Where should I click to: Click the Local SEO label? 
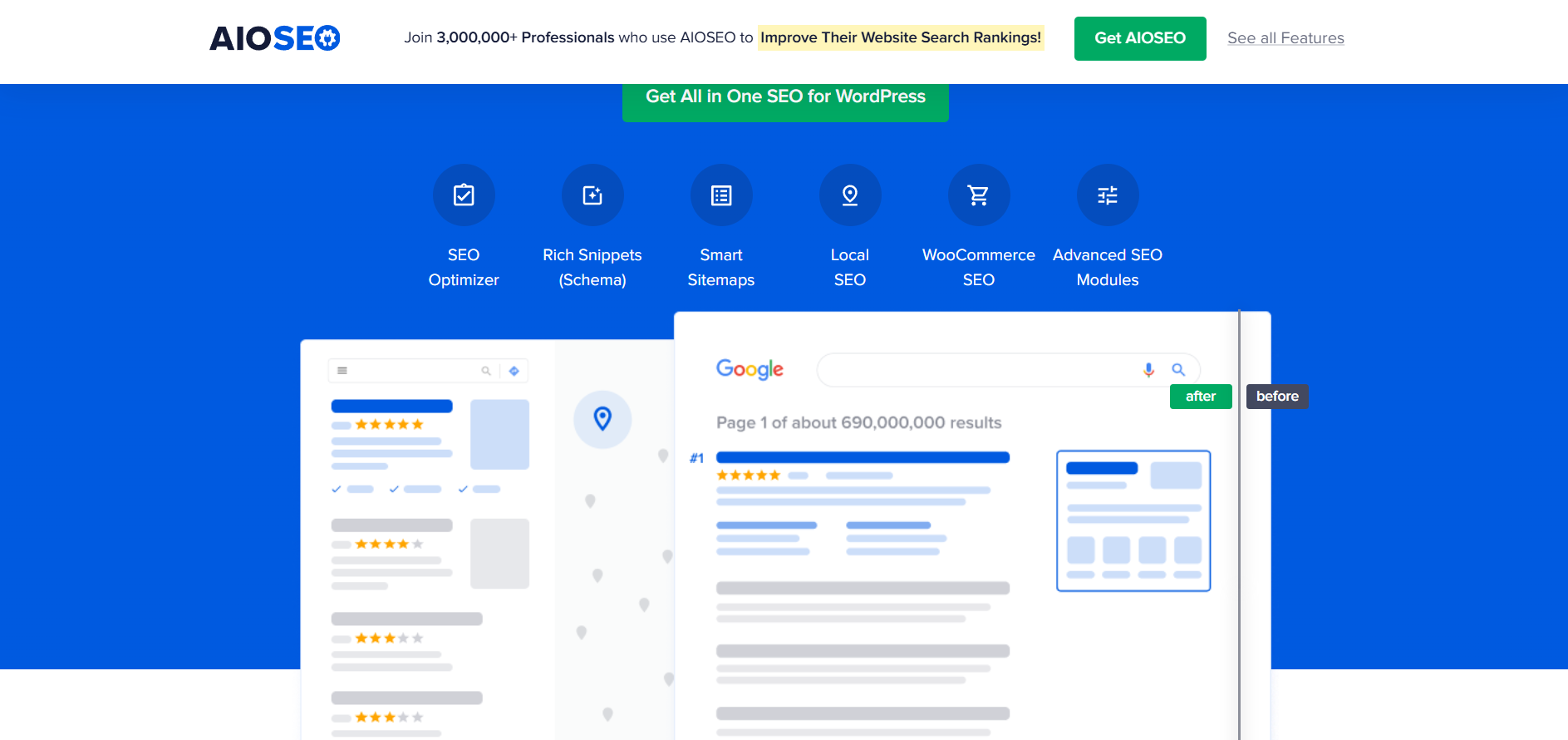(850, 267)
